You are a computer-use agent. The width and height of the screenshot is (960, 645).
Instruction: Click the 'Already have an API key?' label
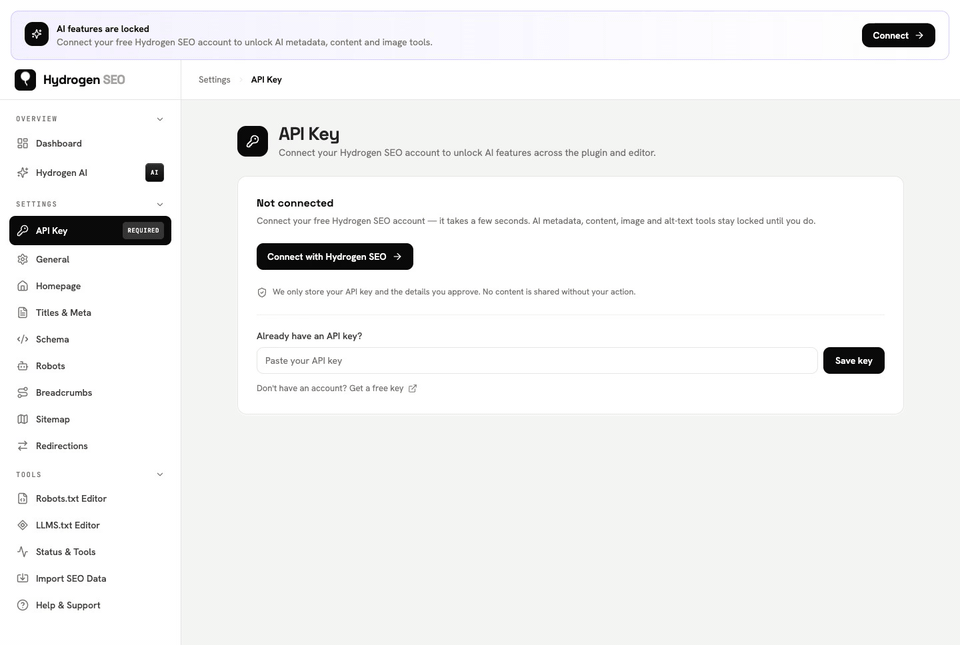coord(309,336)
